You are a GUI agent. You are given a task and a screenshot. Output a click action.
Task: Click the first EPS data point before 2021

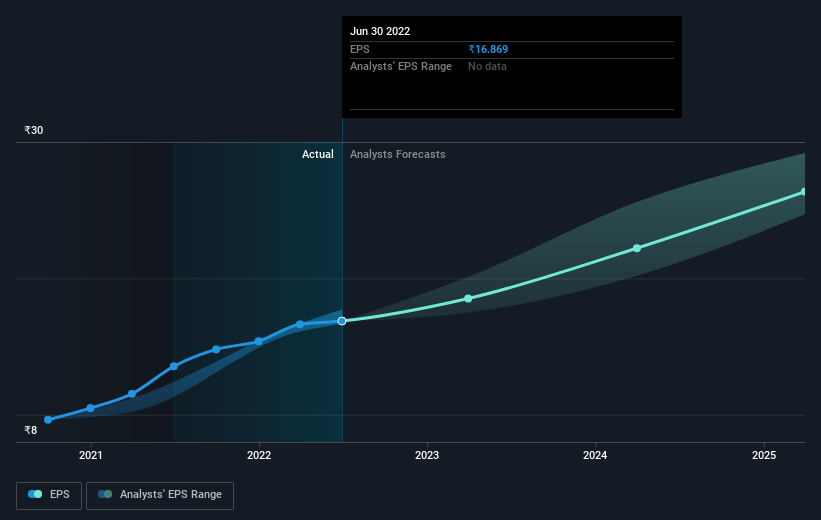click(x=48, y=419)
